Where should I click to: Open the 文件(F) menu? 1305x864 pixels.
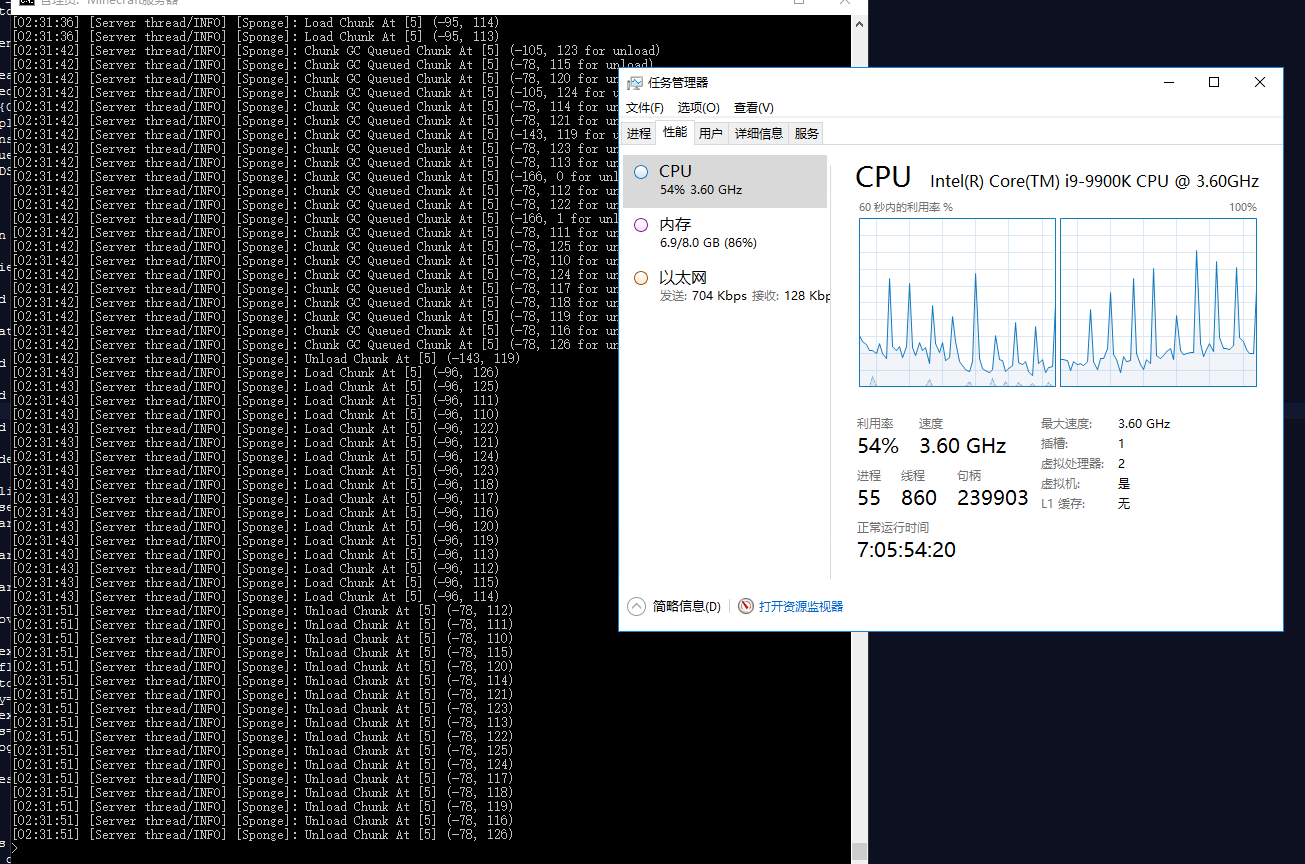click(644, 107)
